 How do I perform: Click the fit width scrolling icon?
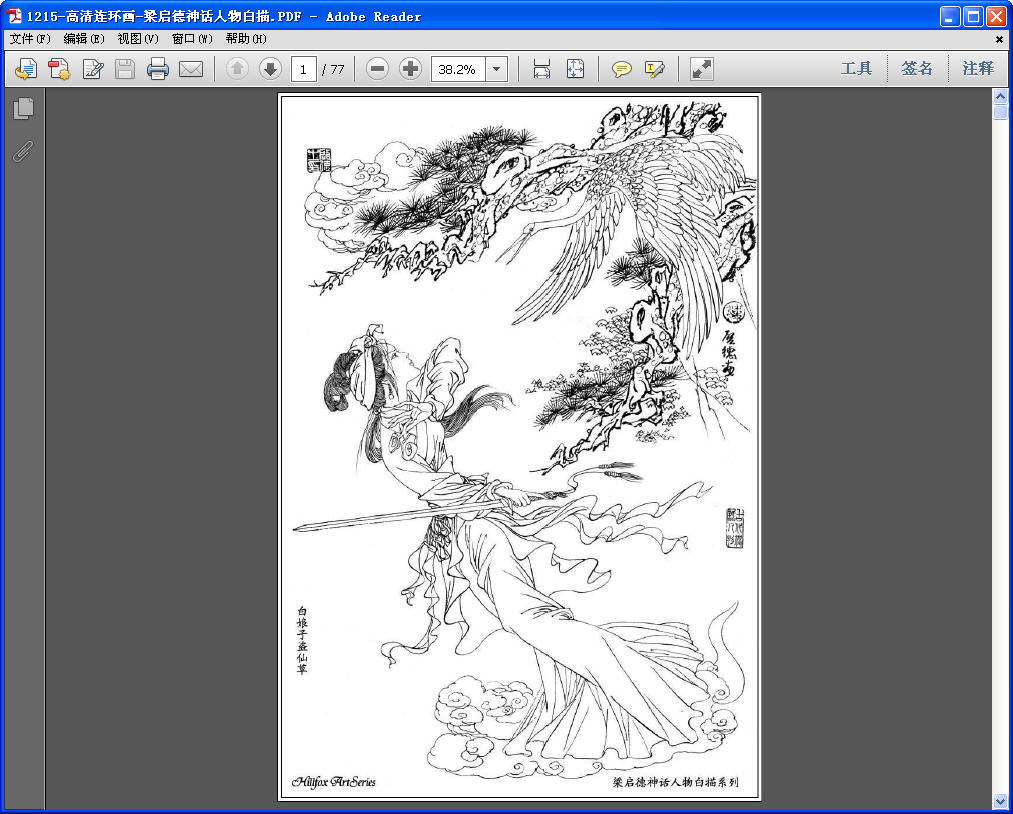pos(541,68)
